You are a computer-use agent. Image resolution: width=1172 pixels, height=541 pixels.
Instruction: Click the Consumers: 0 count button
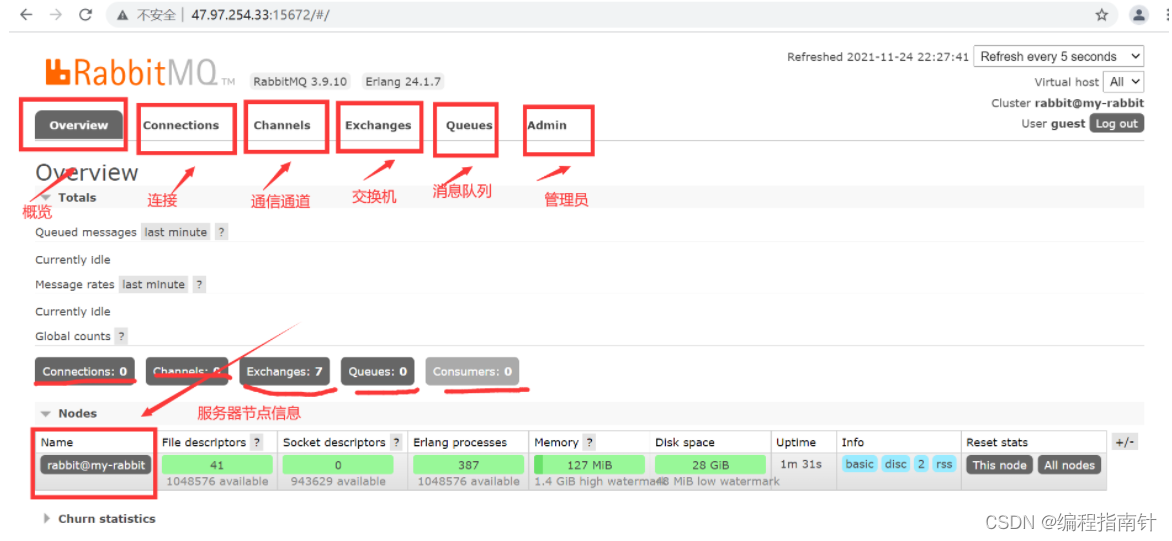[472, 371]
